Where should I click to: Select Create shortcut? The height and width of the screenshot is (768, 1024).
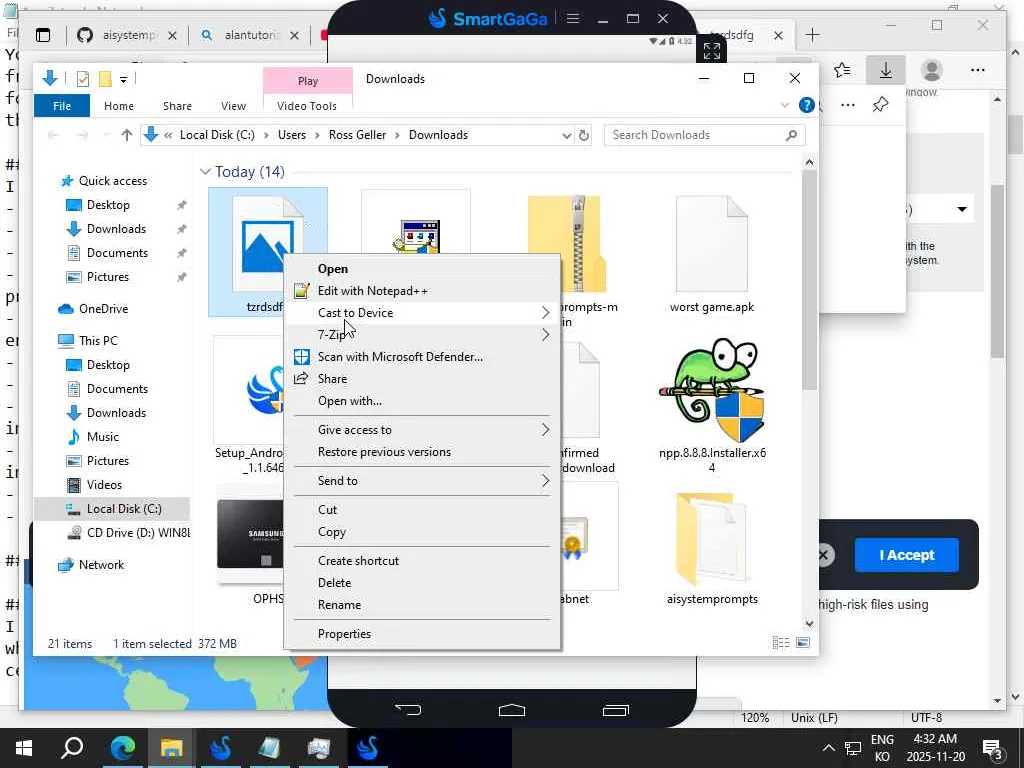[x=358, y=560]
